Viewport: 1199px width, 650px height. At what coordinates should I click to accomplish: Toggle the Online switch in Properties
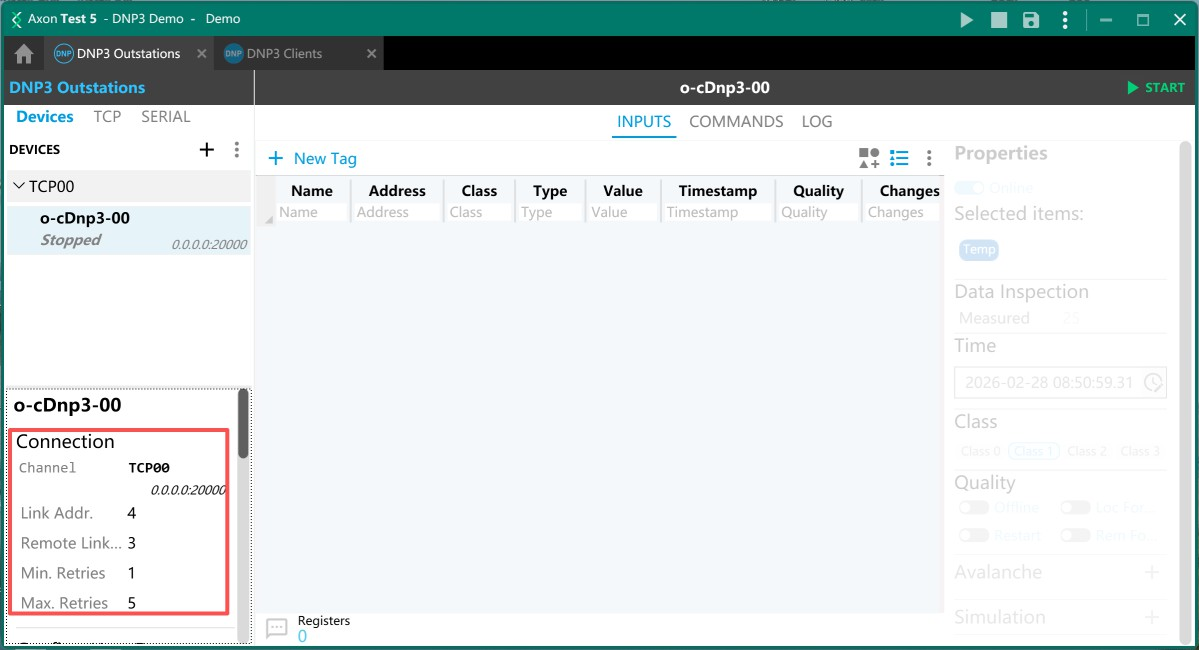coord(969,188)
